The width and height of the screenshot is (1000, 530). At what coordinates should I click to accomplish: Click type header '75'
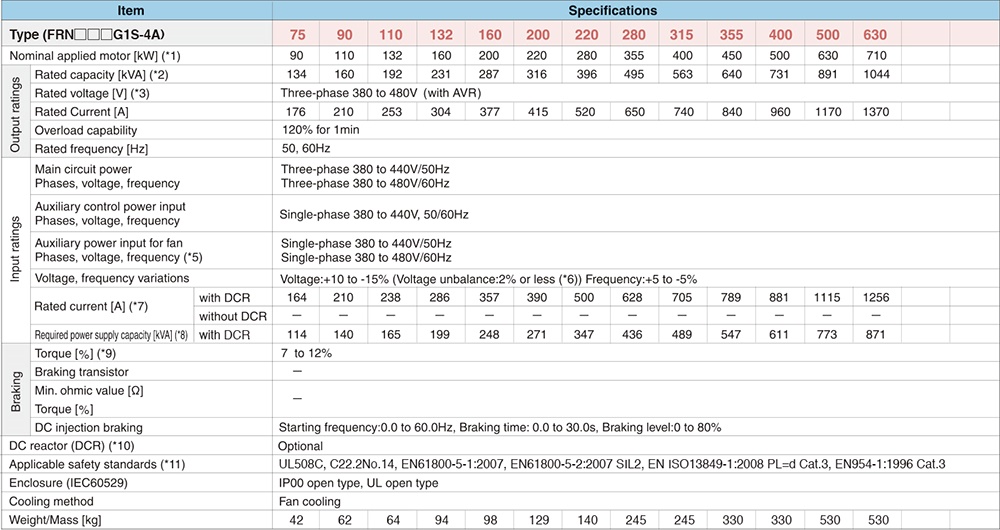pyautogui.click(x=297, y=35)
